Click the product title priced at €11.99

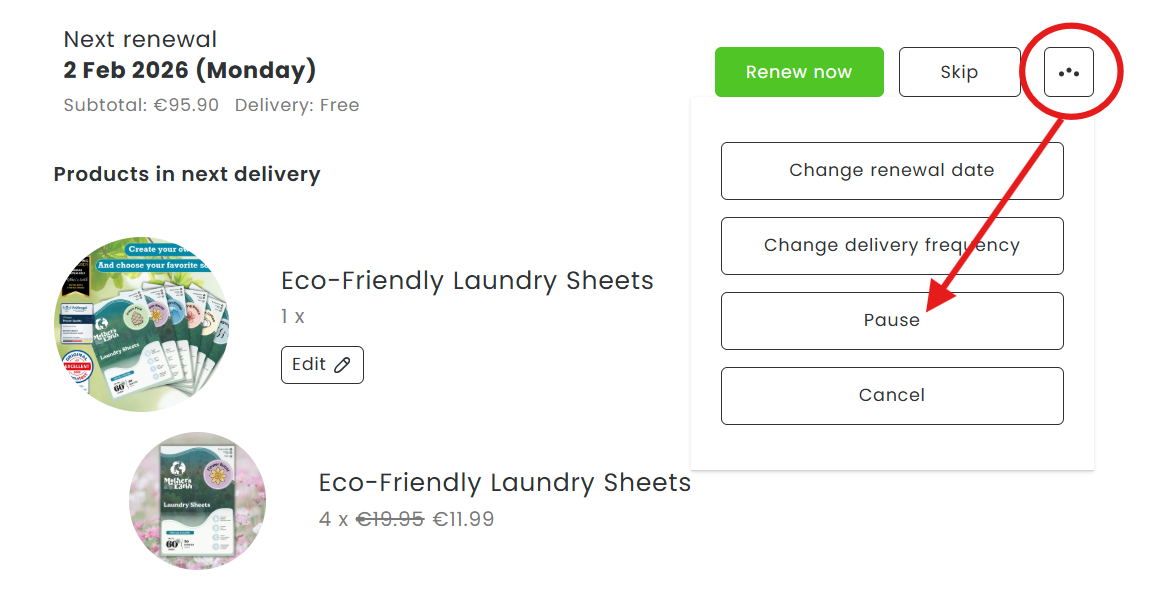(x=504, y=483)
